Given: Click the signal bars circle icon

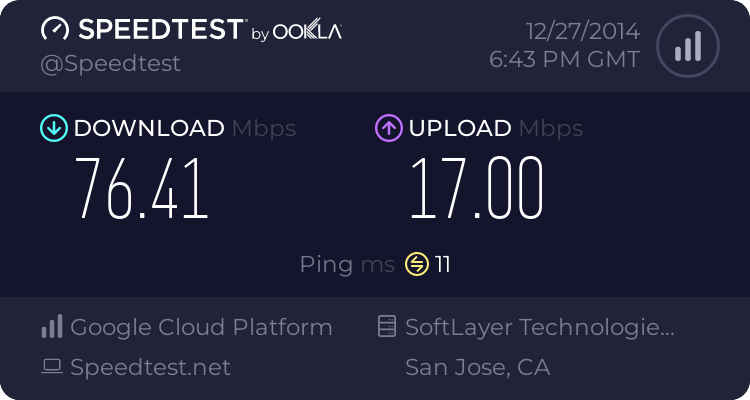Looking at the screenshot, I should [x=686, y=45].
